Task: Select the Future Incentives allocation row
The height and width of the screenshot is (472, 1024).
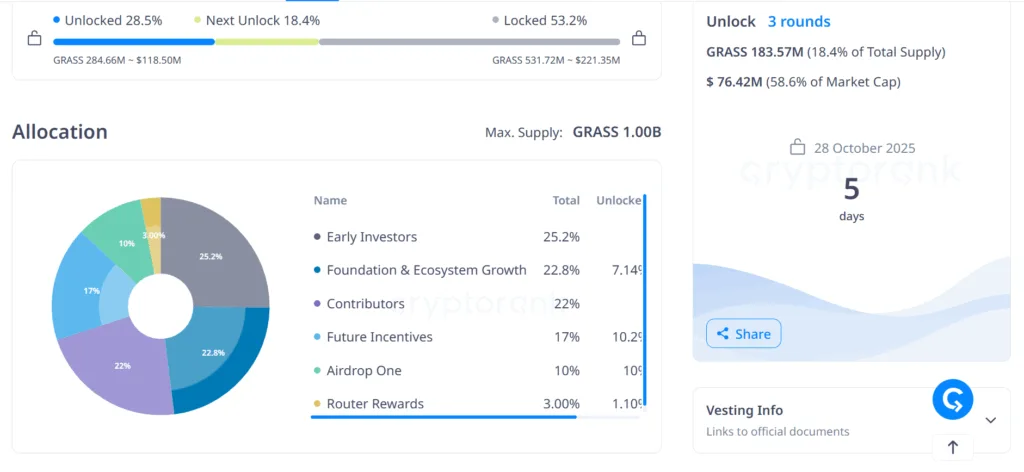Action: [379, 337]
